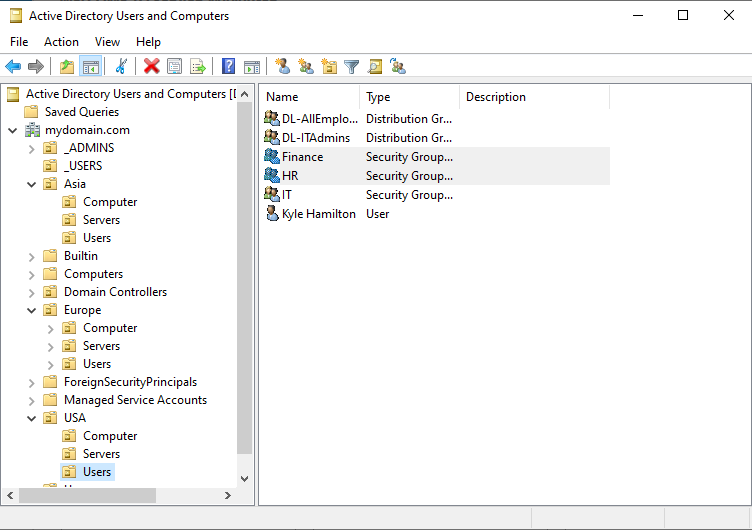Screen dimensions: 752x530
Task: Click the DL-ITAdmins name text
Action: pyautogui.click(x=316, y=138)
